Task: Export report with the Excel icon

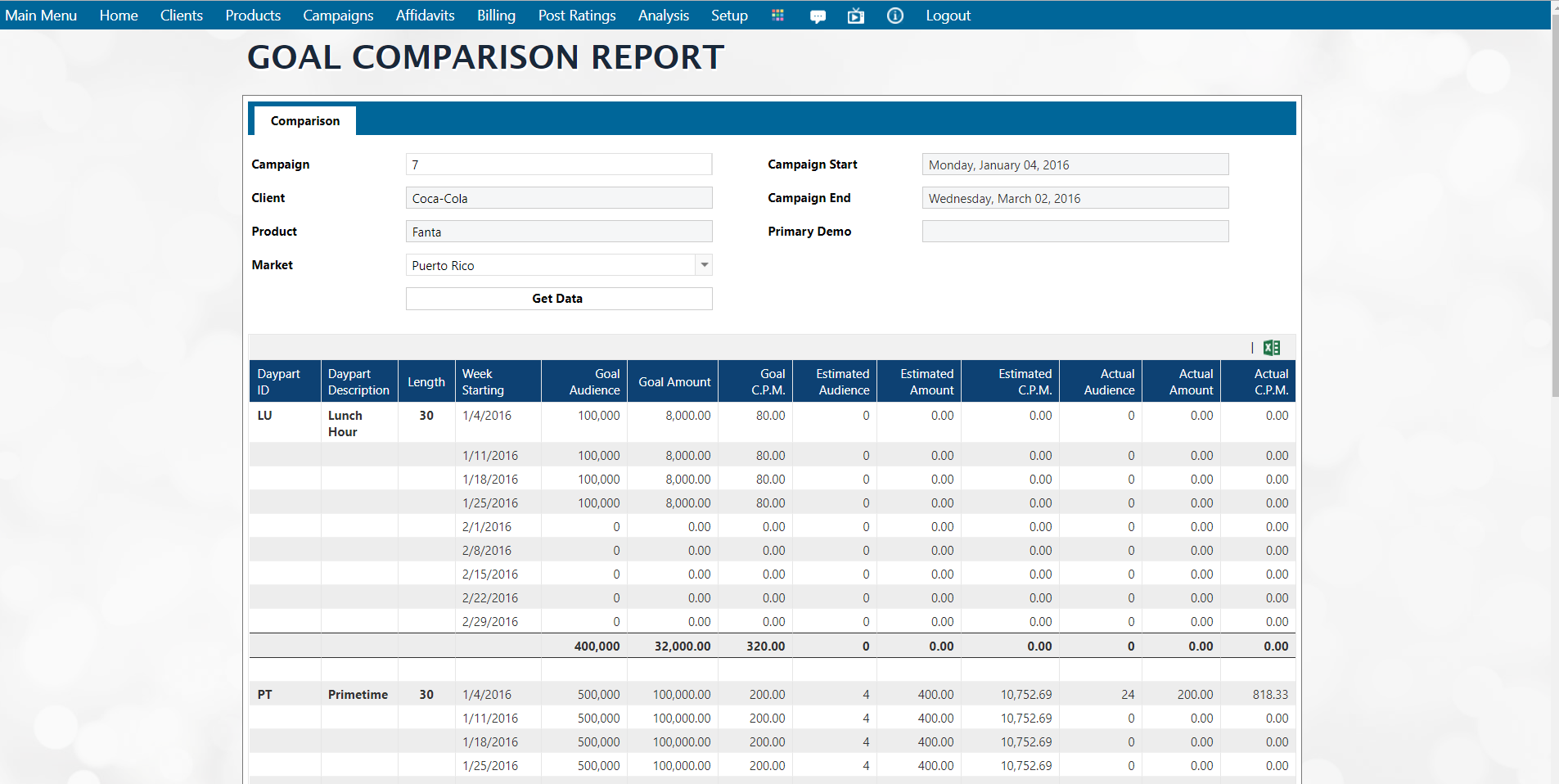Action: [x=1271, y=348]
